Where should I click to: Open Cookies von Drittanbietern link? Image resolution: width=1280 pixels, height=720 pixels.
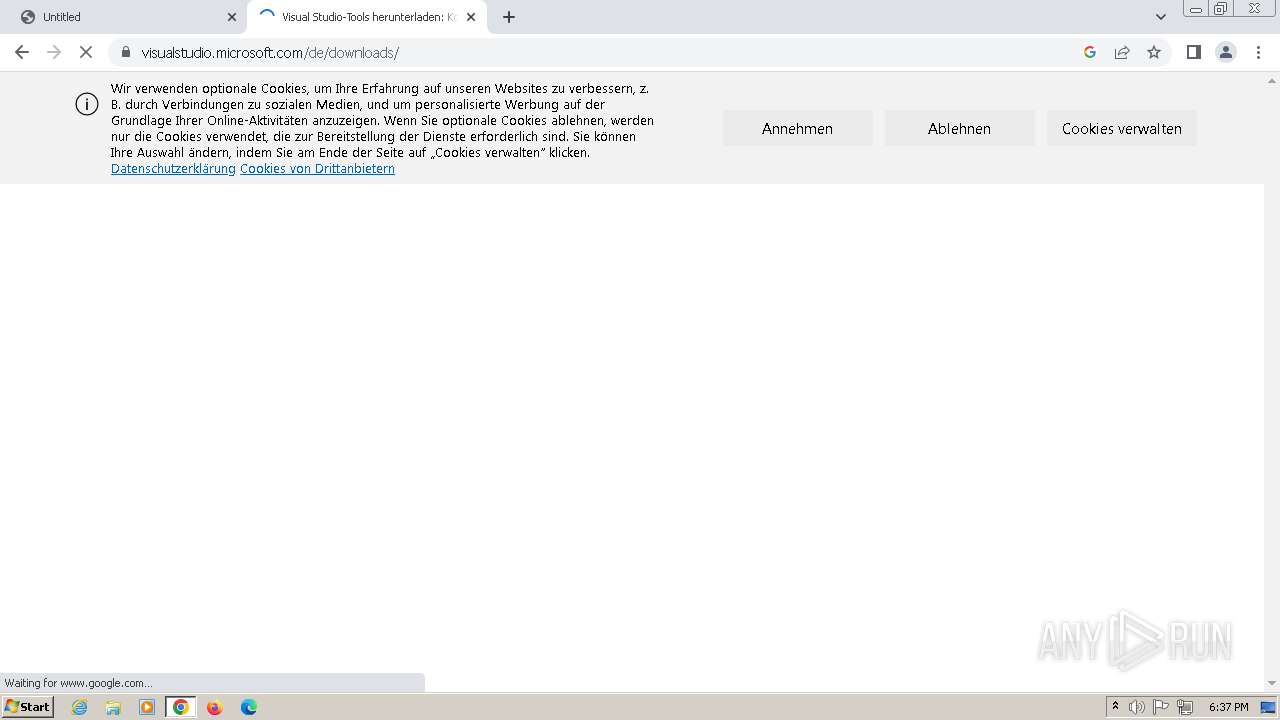click(317, 169)
